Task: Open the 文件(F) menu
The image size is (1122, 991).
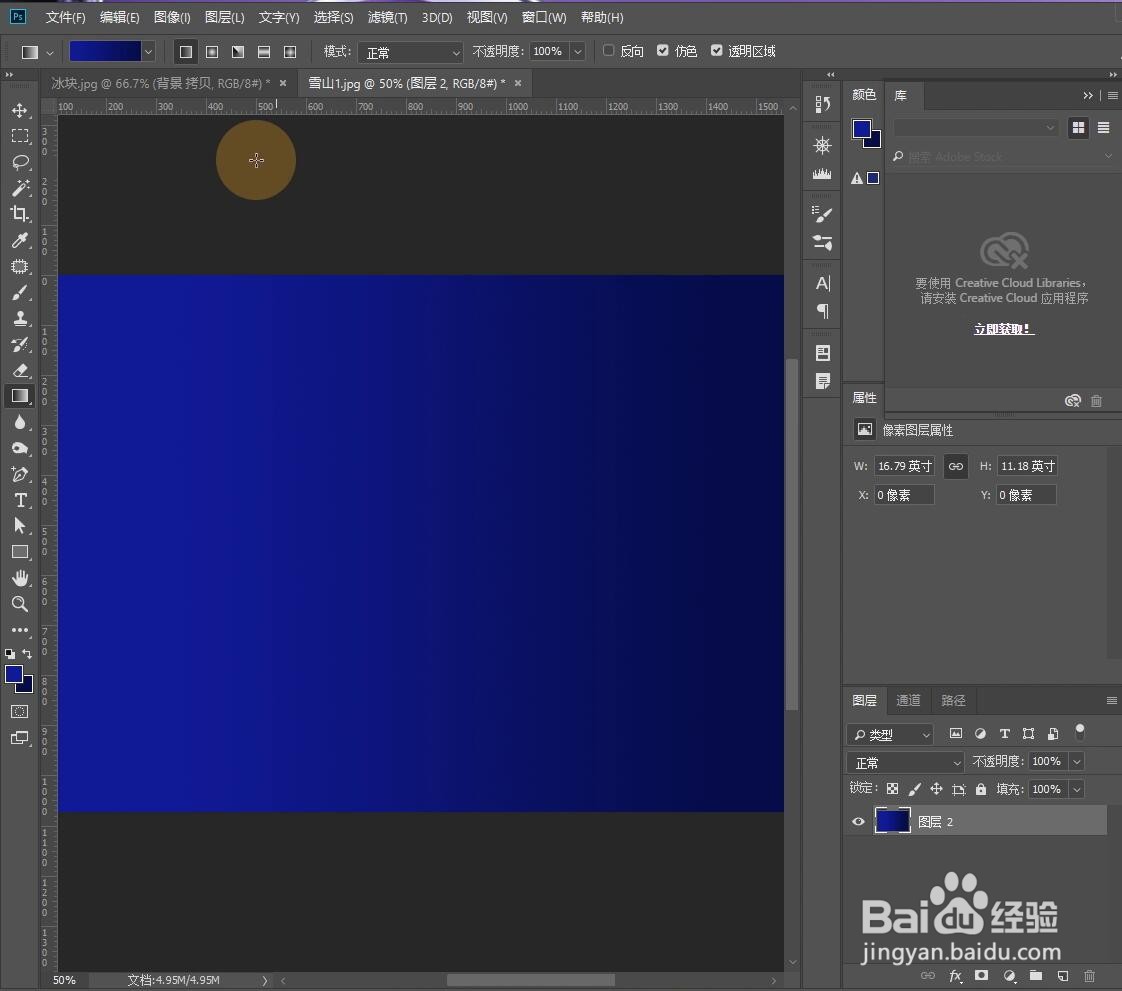Action: [65, 17]
